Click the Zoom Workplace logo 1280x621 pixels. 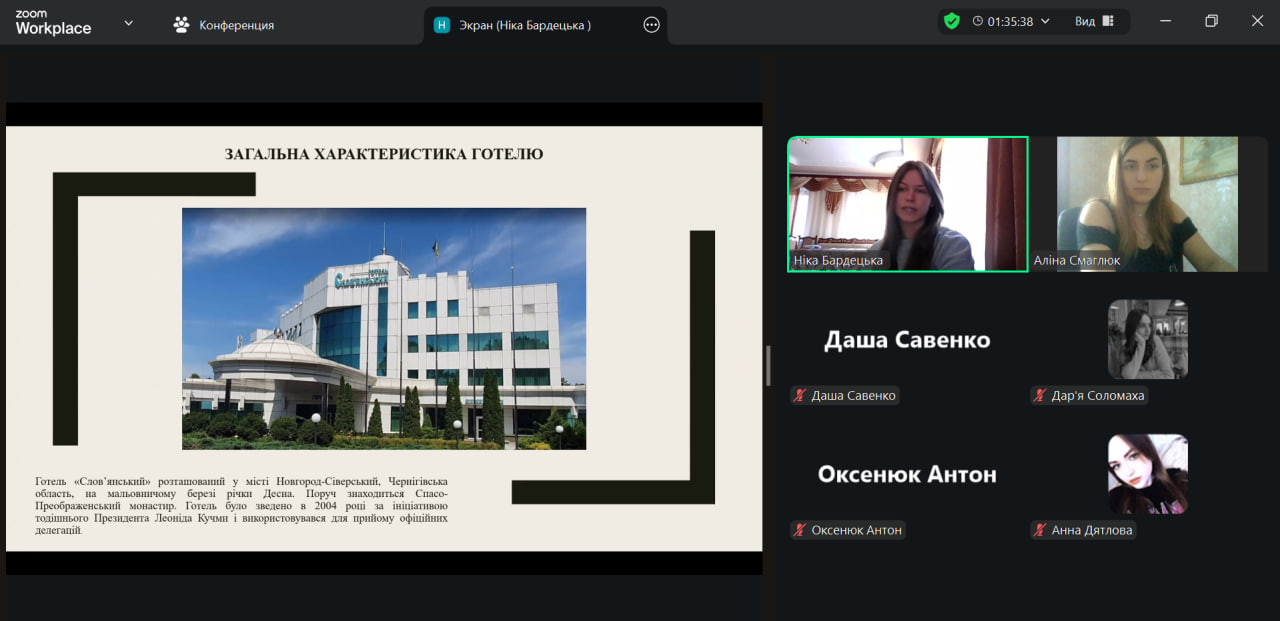tap(53, 23)
